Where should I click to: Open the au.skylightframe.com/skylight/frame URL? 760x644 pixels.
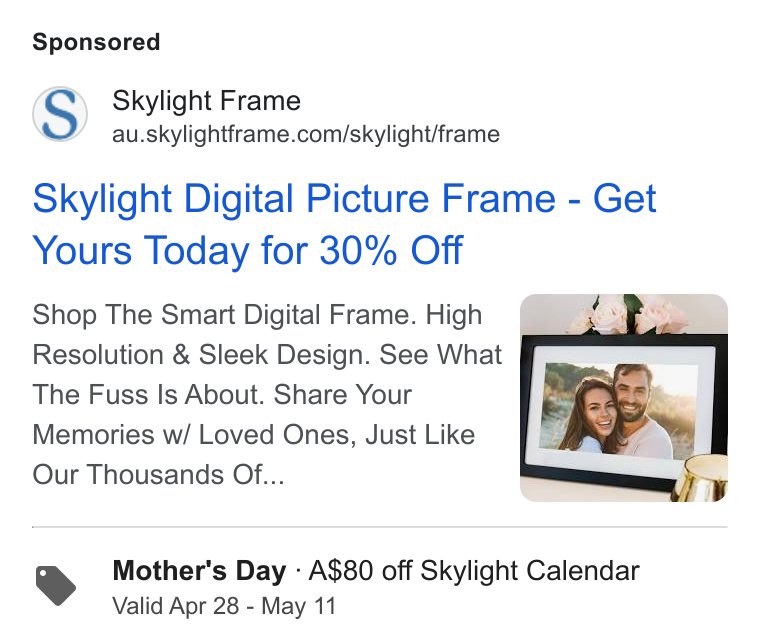click(x=306, y=134)
